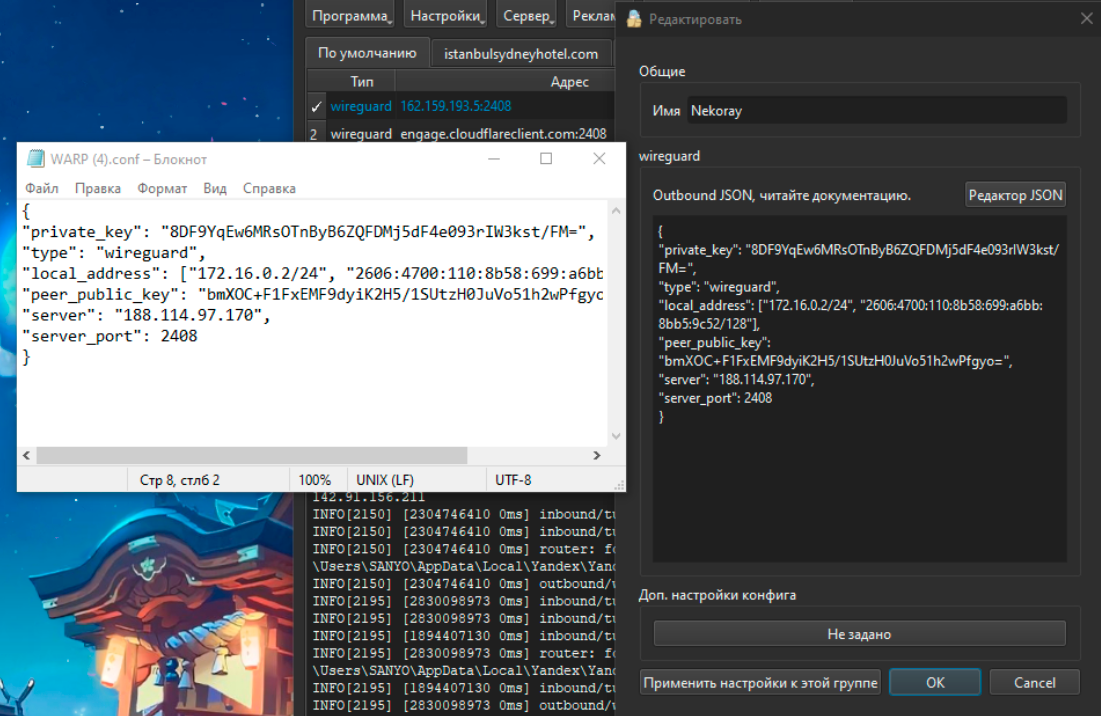Open the Формат menu in Notepad
The width and height of the screenshot is (1101, 716).
(x=162, y=188)
